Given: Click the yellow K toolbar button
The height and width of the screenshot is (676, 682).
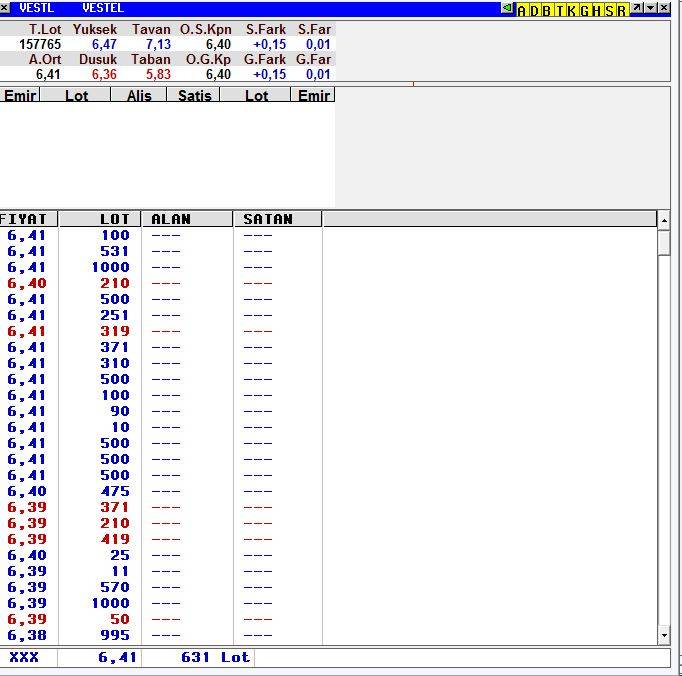Looking at the screenshot, I should tap(572, 9).
